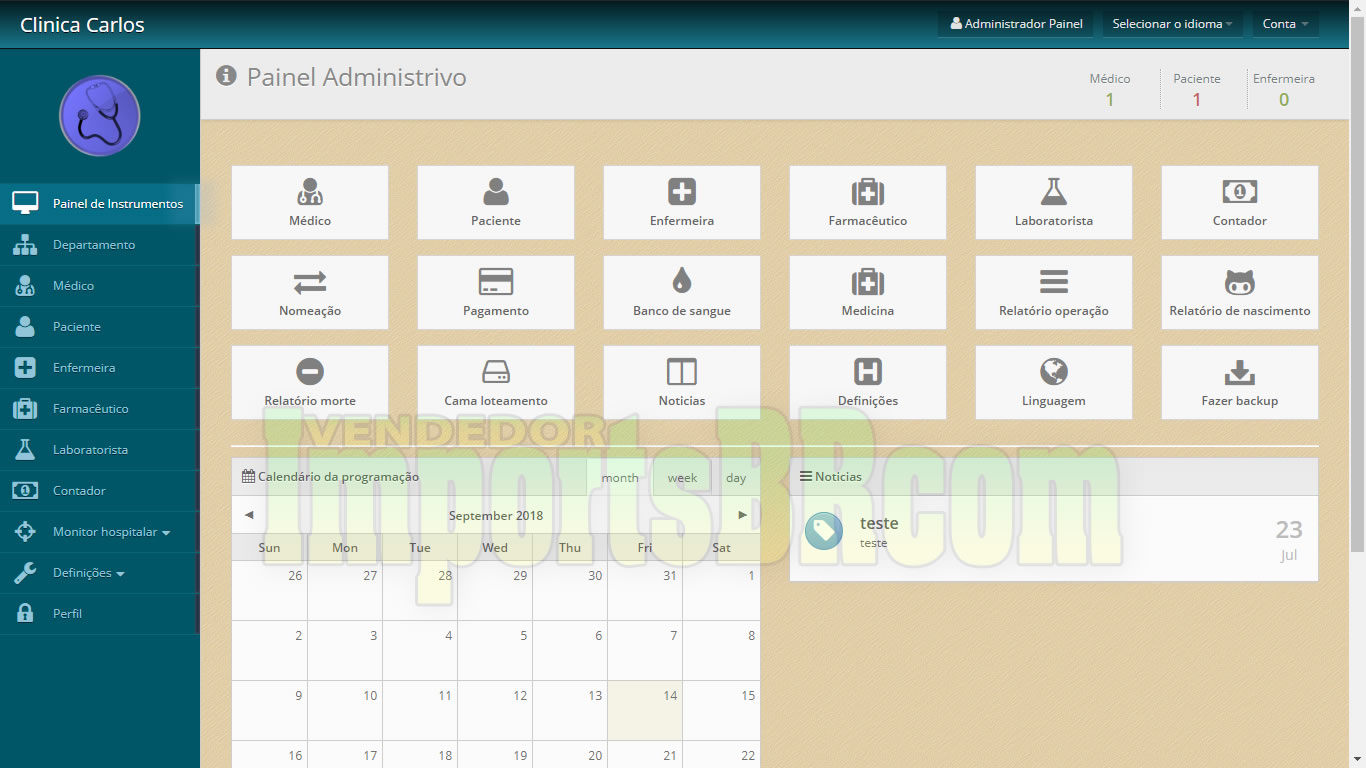Select Médico in the sidebar

(100, 286)
